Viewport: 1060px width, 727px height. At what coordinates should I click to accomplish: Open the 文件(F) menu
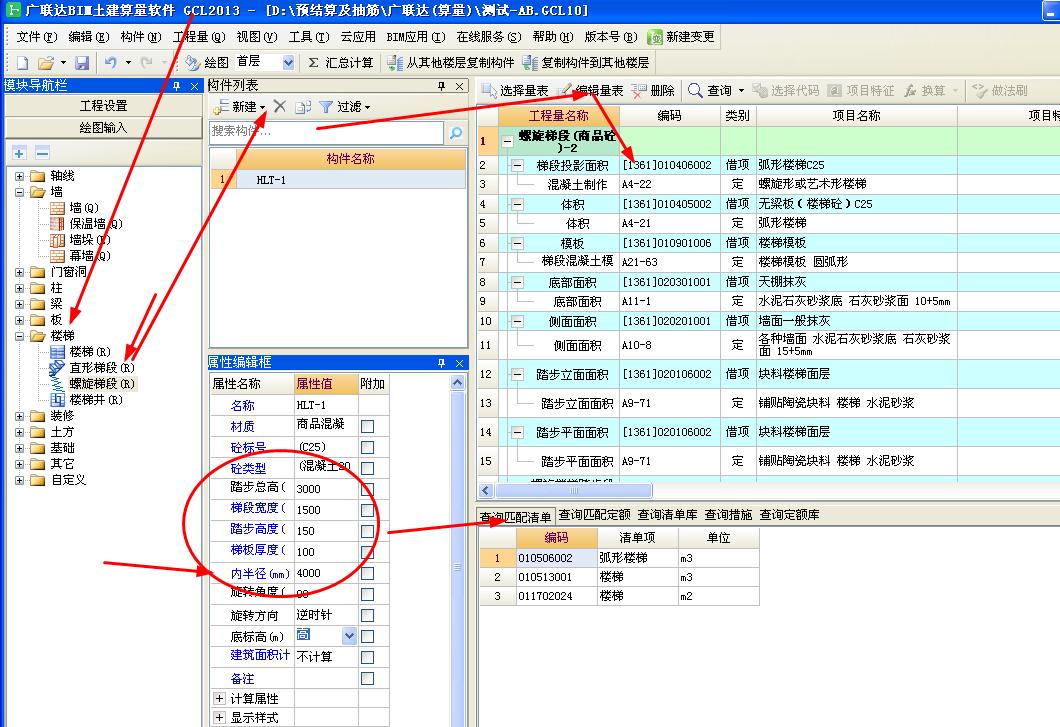tap(36, 37)
